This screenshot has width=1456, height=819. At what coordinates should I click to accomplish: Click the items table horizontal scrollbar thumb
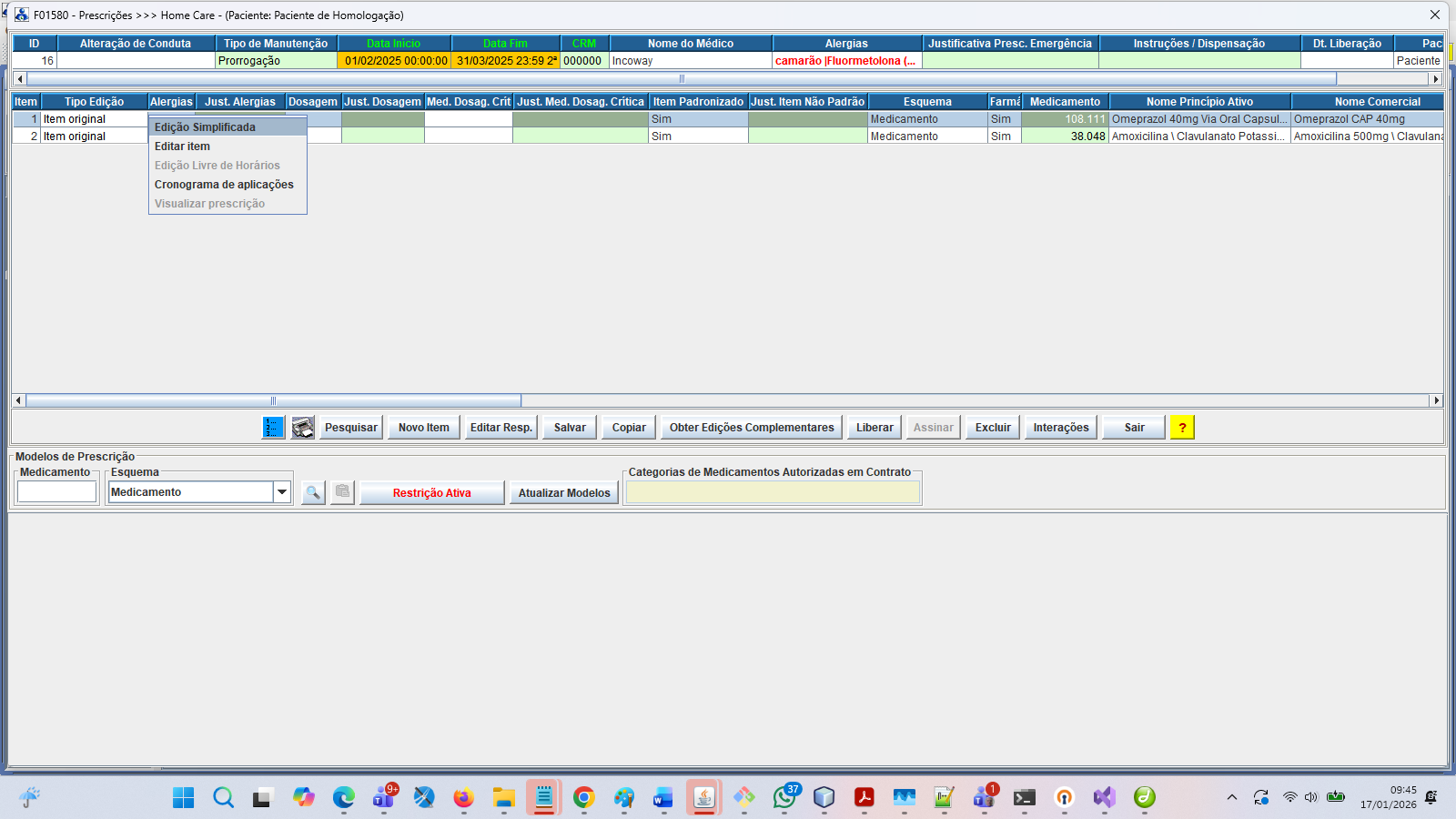tap(273, 400)
